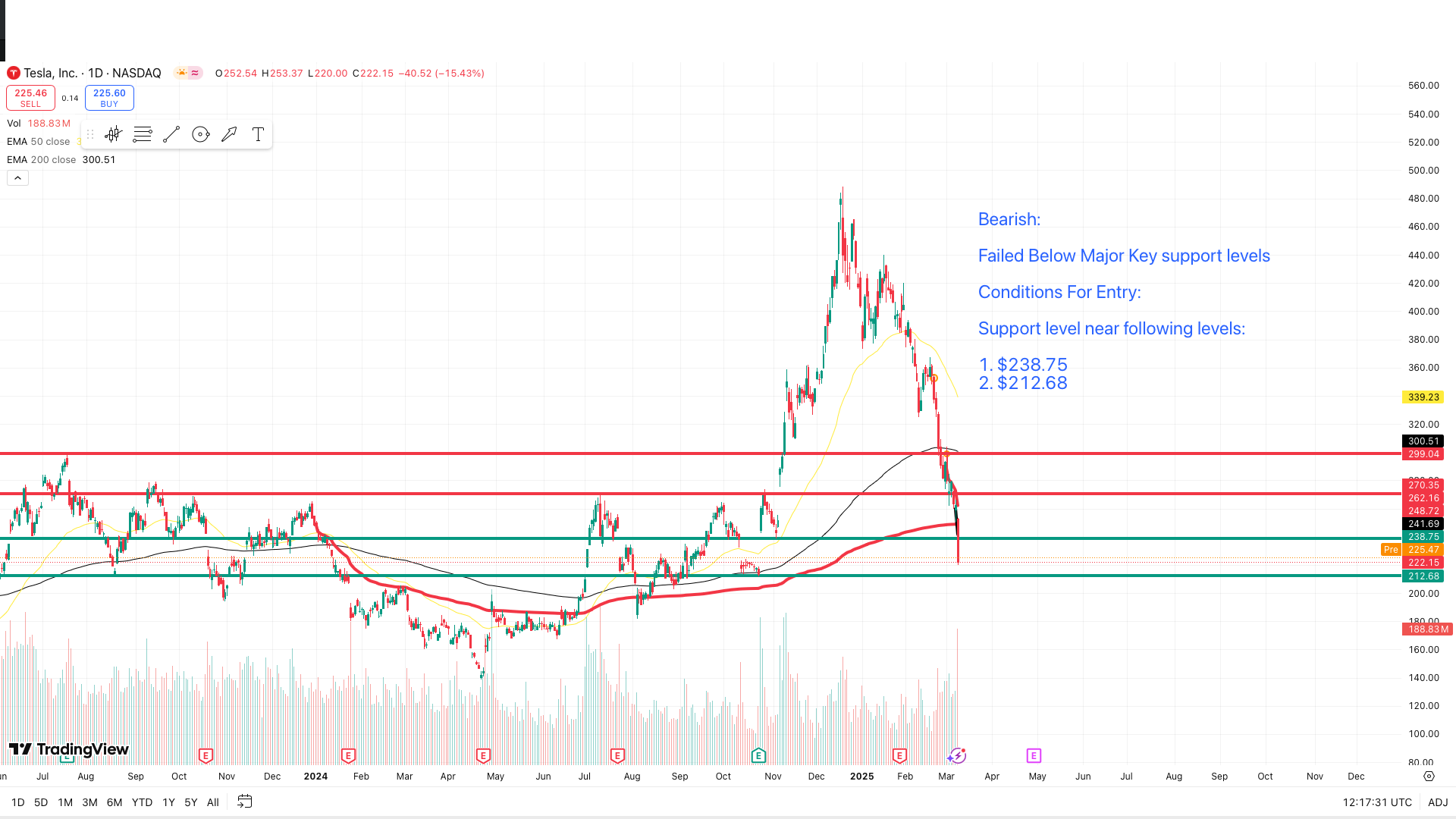The width and height of the screenshot is (1456, 819).
Task: Select the Fib retracement lines tool
Action: [143, 134]
